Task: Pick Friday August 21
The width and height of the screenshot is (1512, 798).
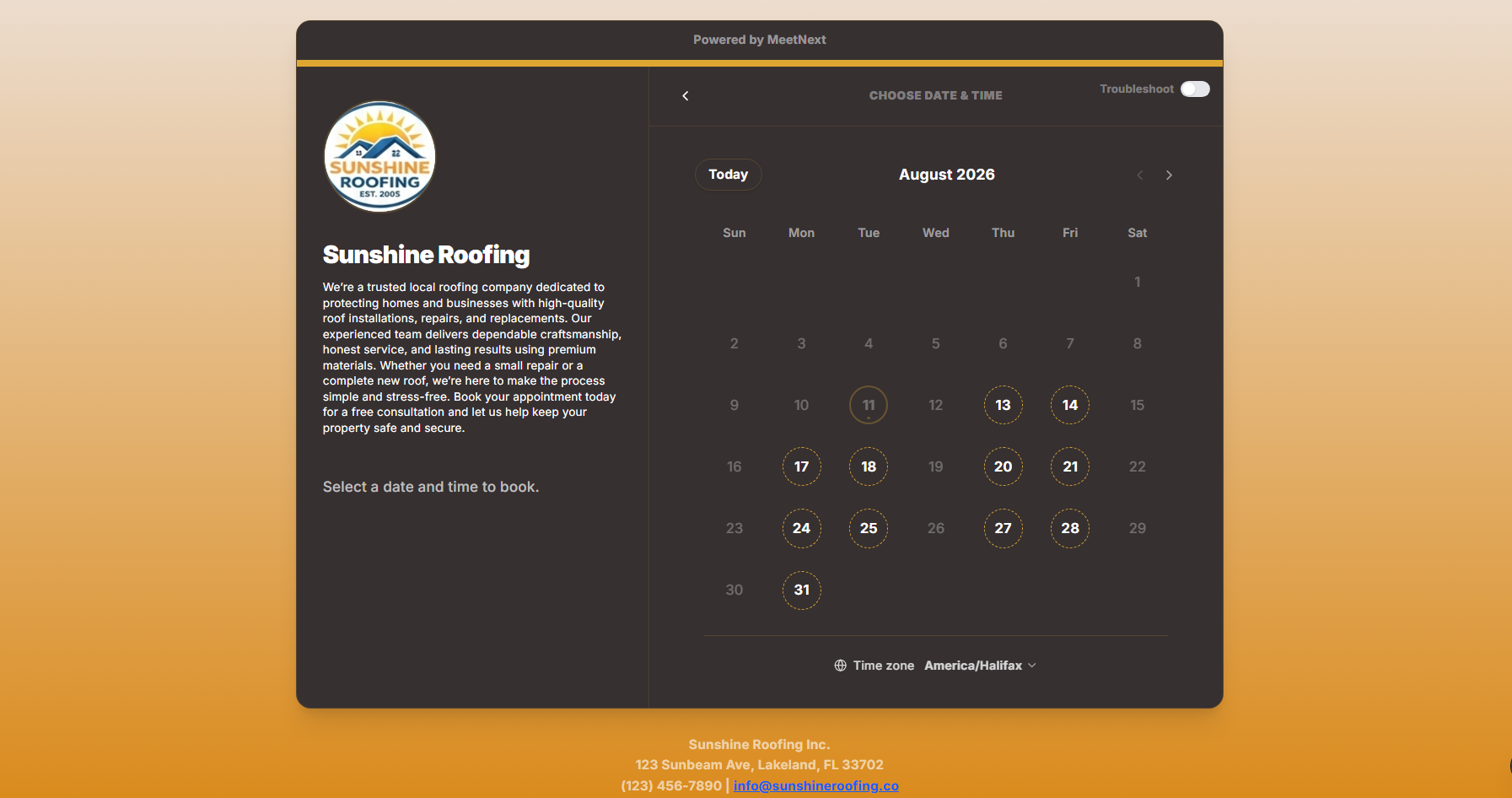Action: click(1070, 466)
